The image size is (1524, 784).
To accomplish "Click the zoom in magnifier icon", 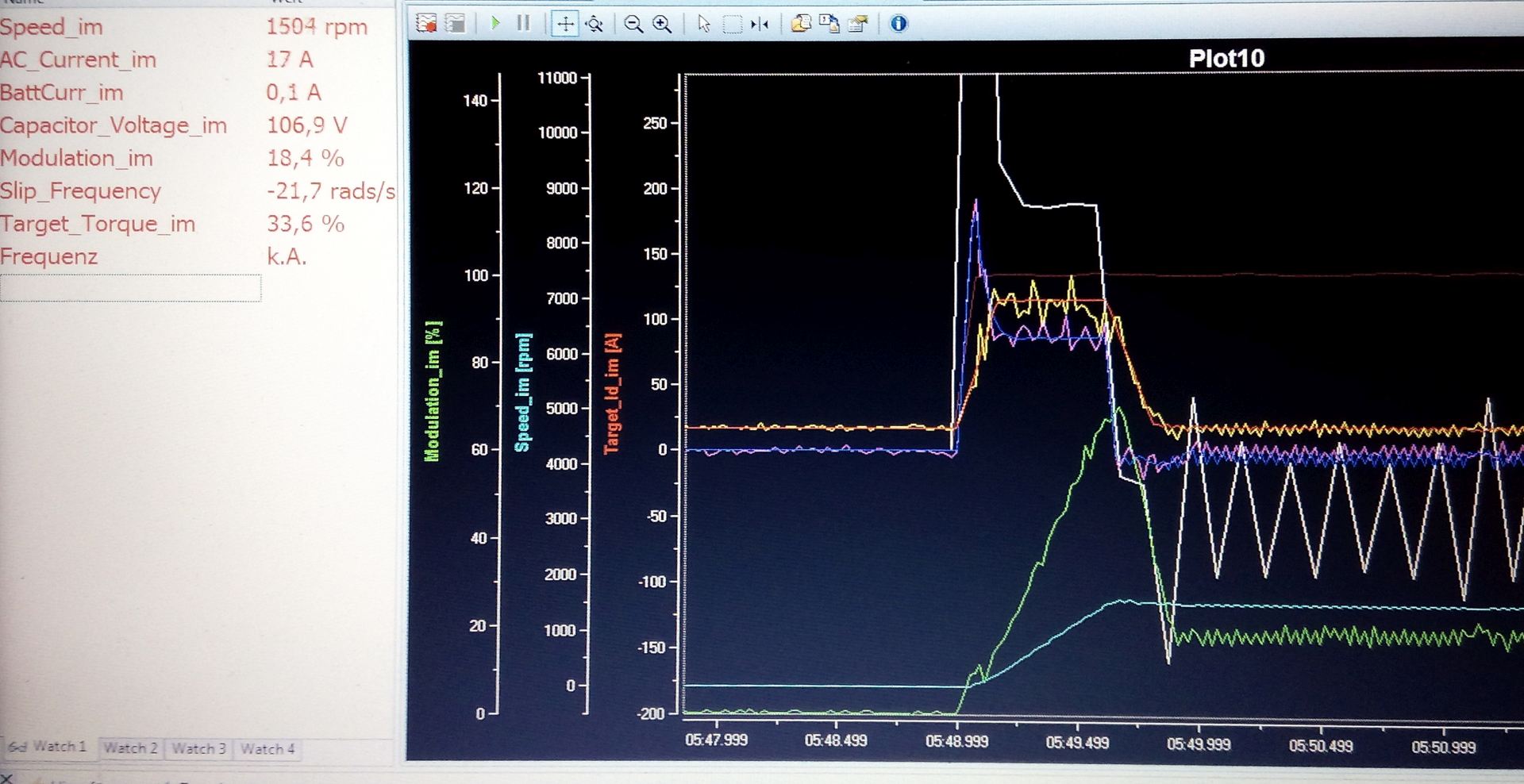I will pos(662,24).
